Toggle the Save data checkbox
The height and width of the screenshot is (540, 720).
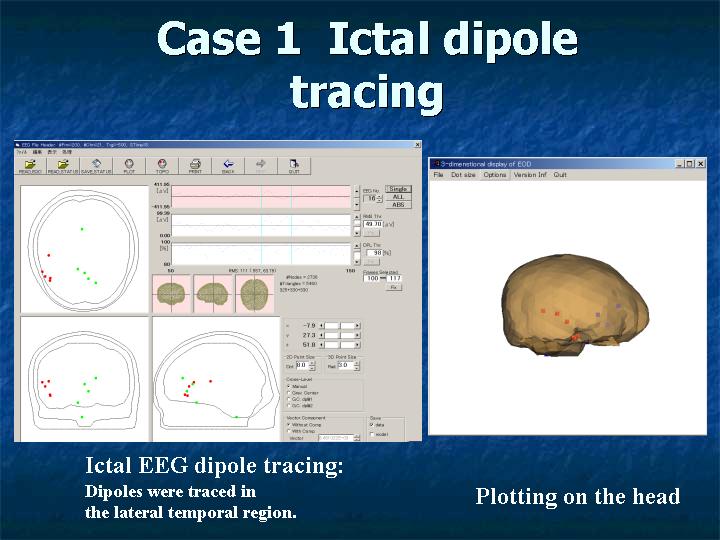[372, 425]
